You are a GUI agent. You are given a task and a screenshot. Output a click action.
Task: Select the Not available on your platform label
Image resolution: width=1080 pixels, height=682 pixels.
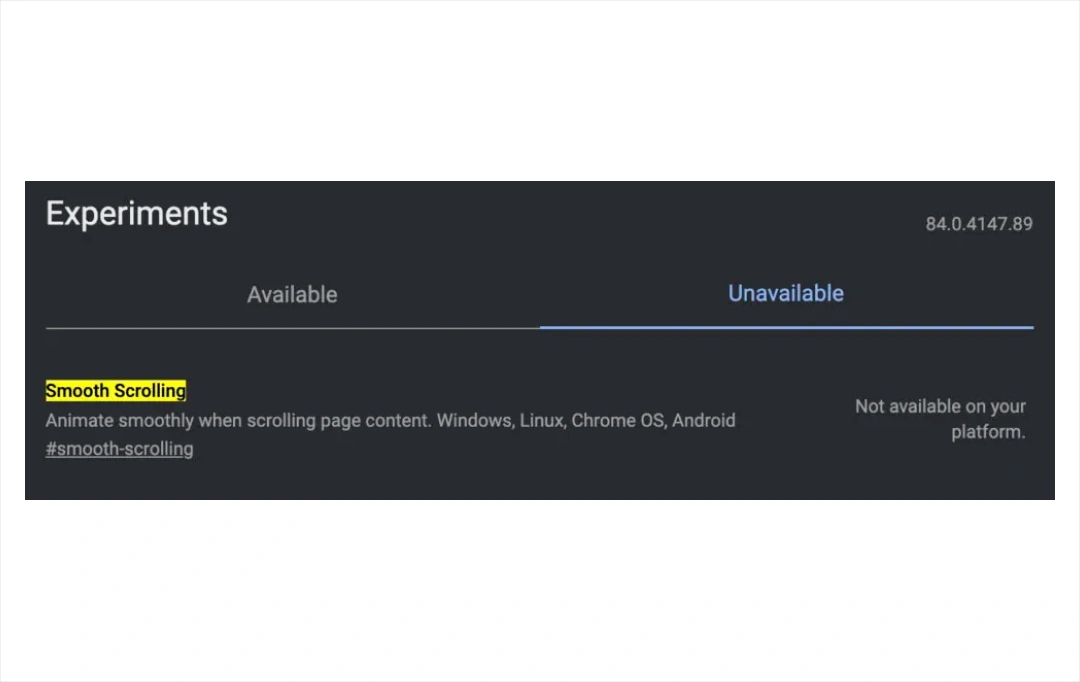(939, 419)
